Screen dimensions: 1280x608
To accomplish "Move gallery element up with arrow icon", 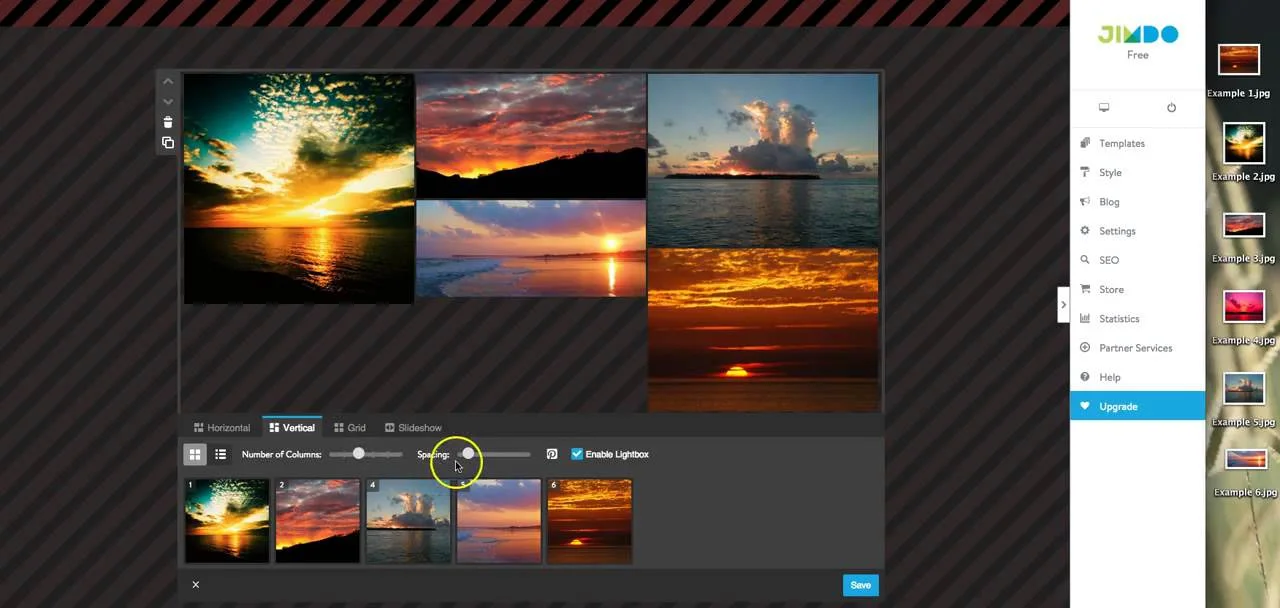I will (x=168, y=81).
